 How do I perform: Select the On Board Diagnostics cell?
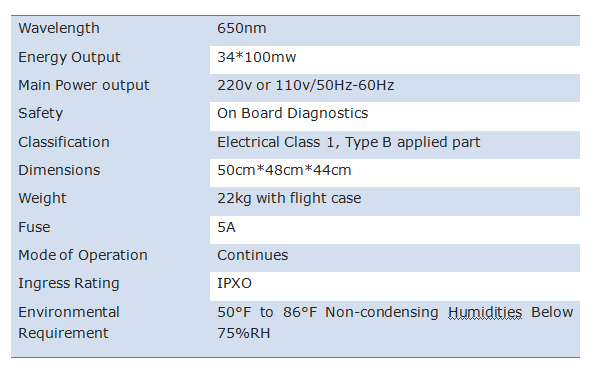pyautogui.click(x=395, y=116)
